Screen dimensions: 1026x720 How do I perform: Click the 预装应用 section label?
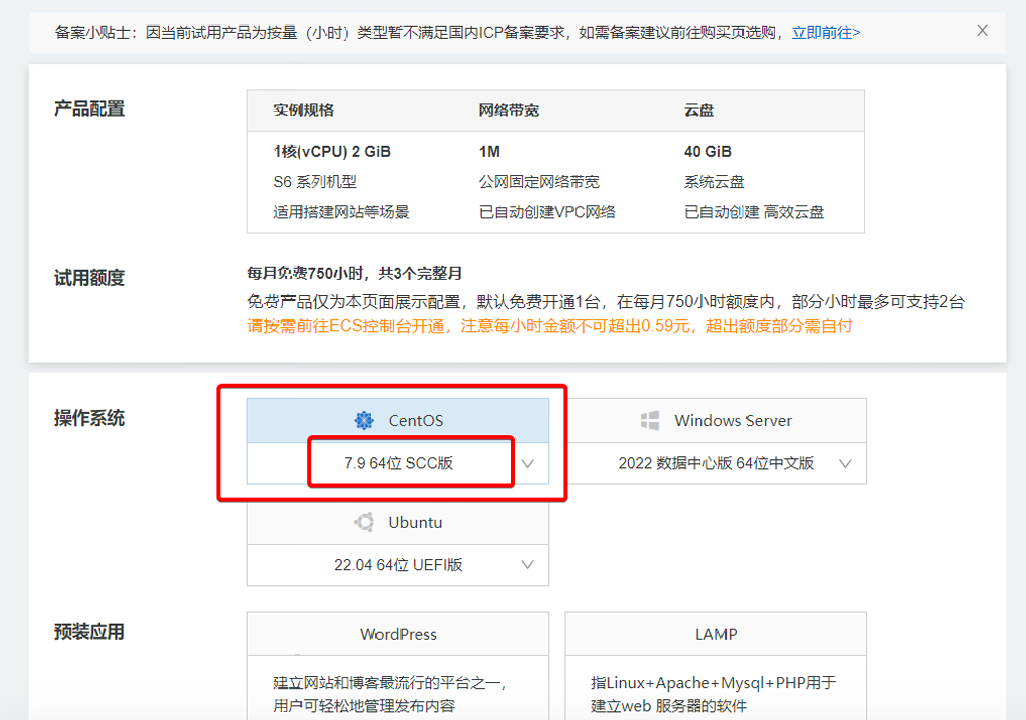(89, 632)
